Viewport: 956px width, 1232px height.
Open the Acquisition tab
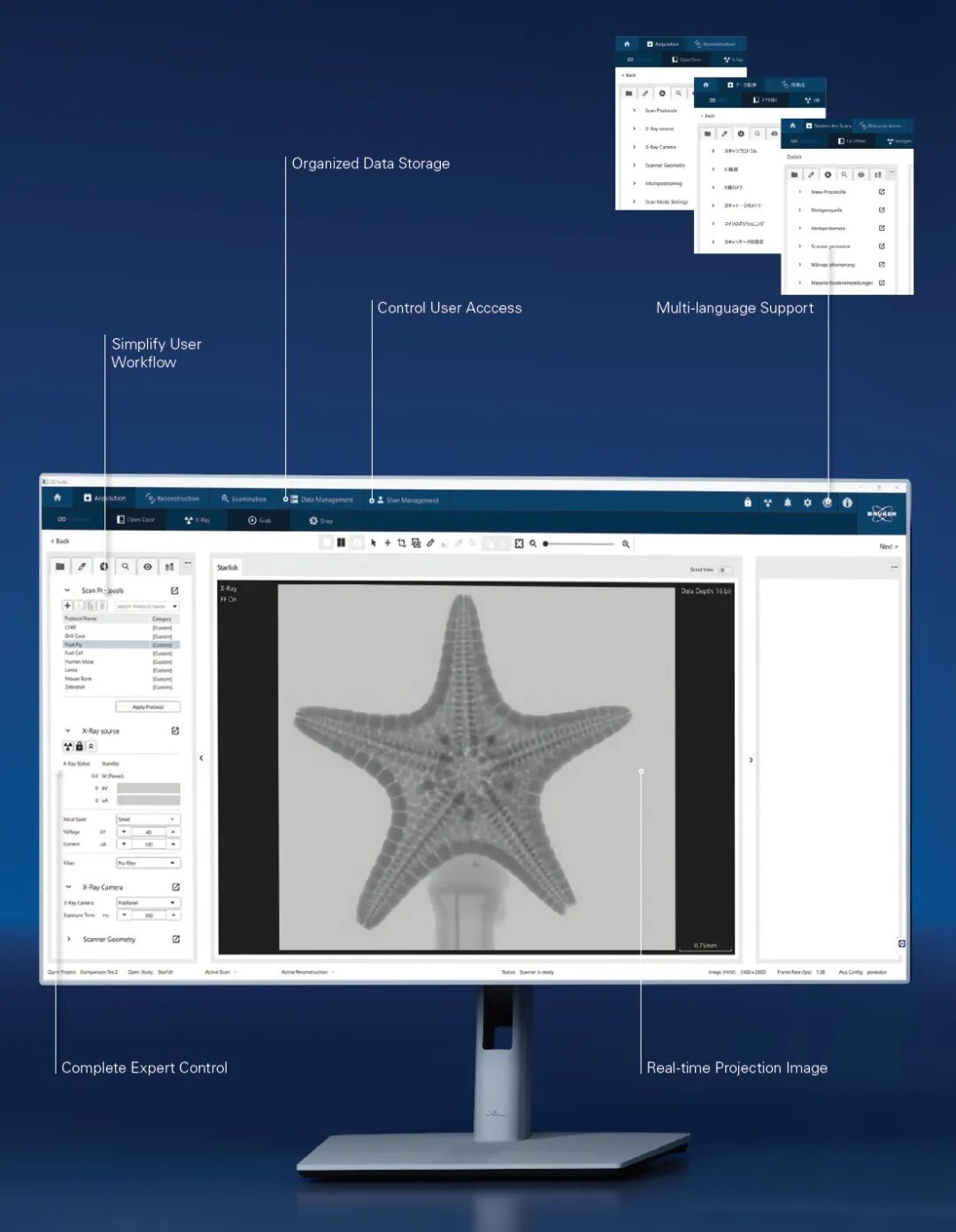pyautogui.click(x=104, y=498)
